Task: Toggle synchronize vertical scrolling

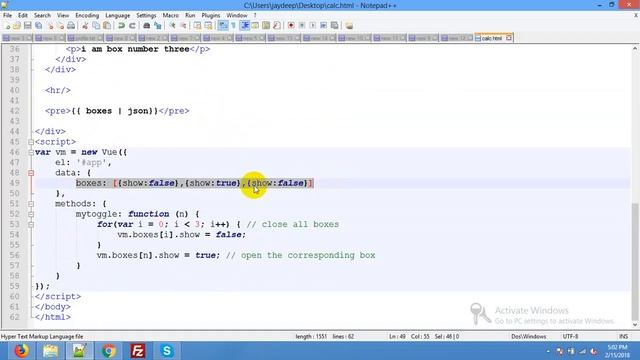Action: [x=197, y=26]
